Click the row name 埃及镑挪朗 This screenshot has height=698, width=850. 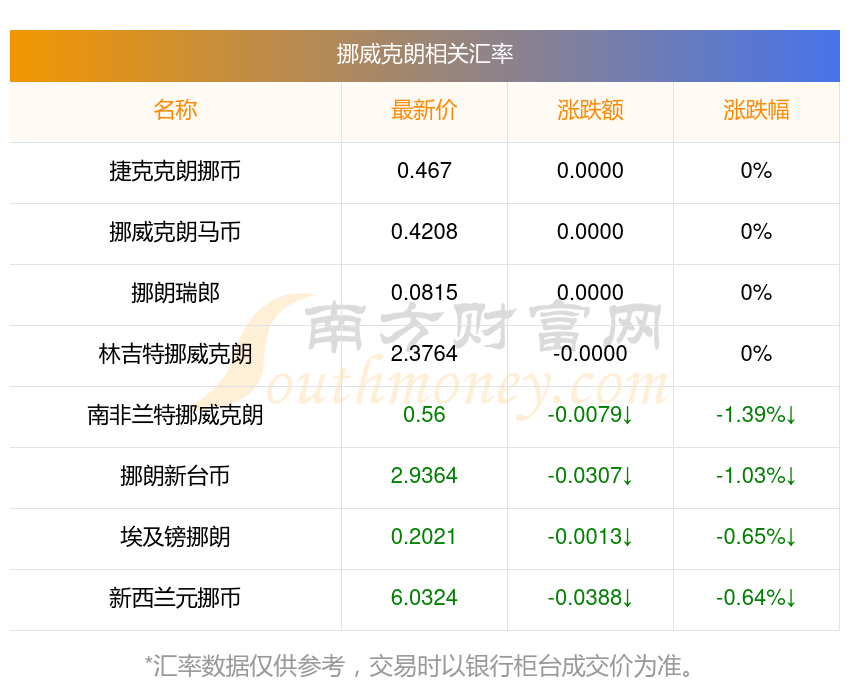coord(175,538)
